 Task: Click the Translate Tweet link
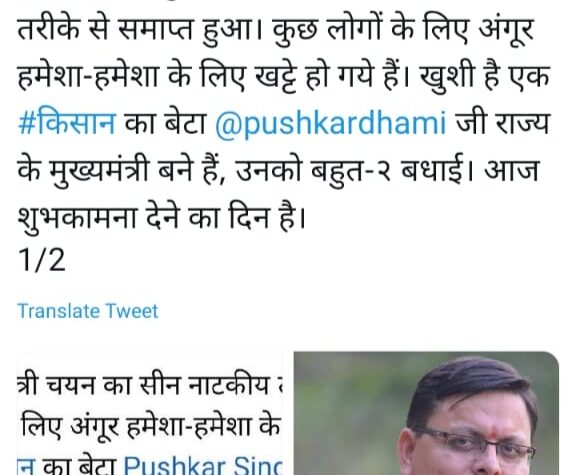88,311
